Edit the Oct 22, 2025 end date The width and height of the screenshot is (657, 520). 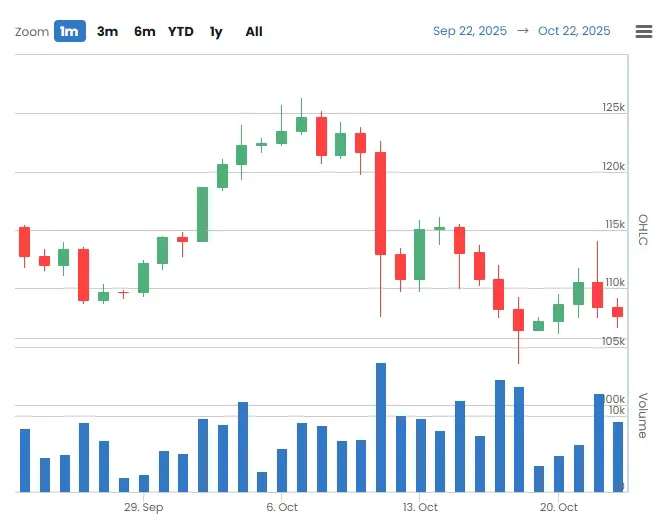(574, 31)
